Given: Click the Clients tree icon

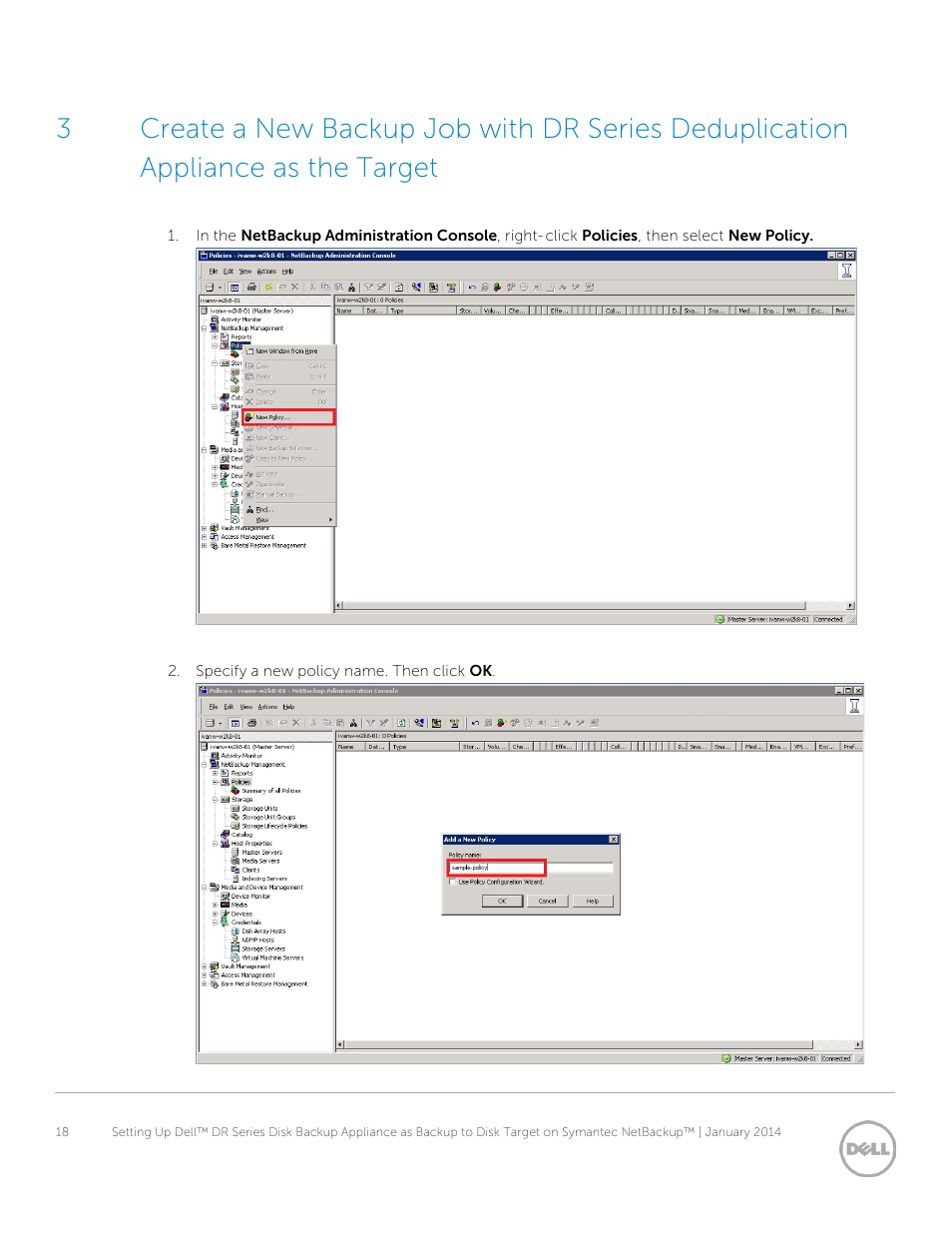Looking at the screenshot, I should [x=236, y=870].
